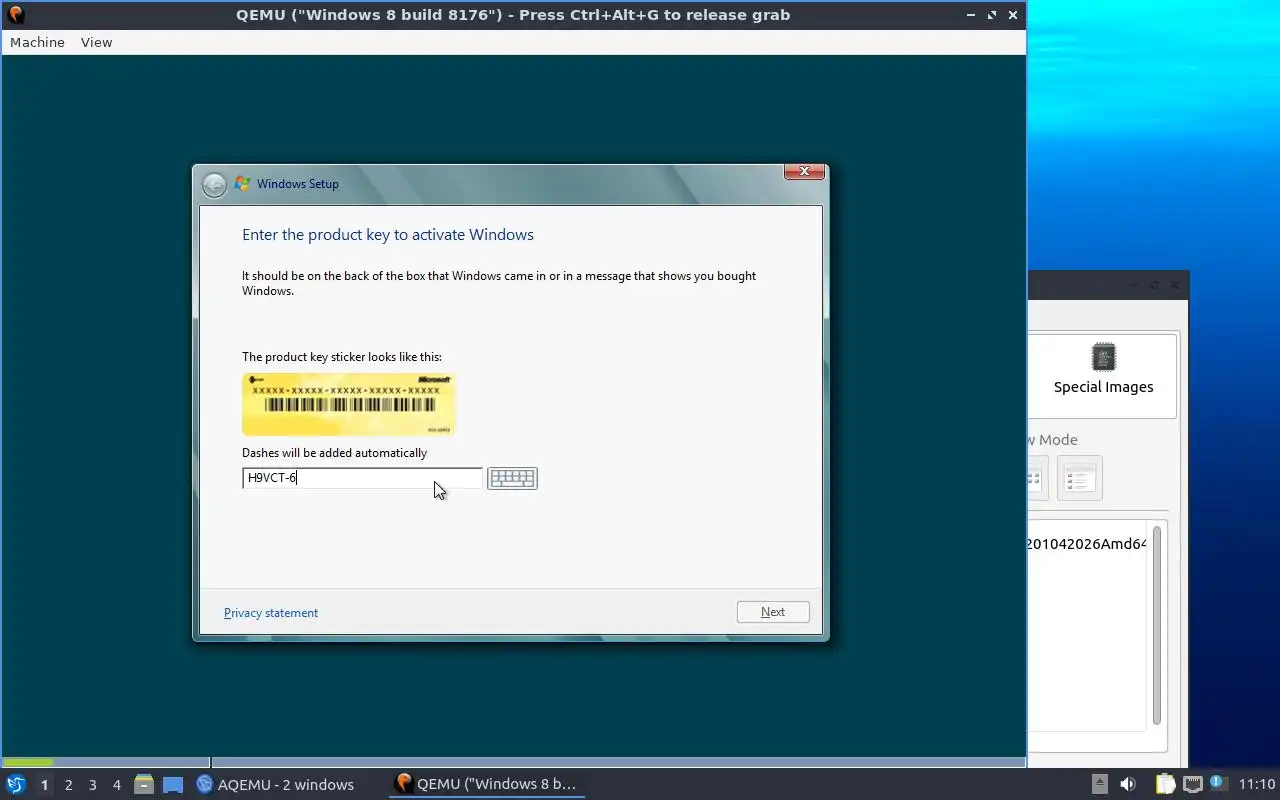Switch to workspace 4
Screen dimensions: 1280x800
click(116, 785)
